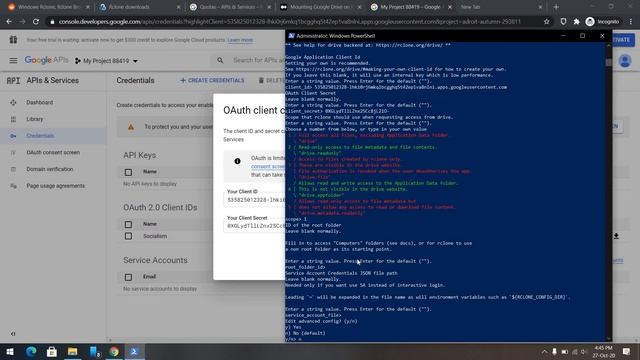Screen dimensions: 640x360
Task: Open Domain verification in sidebar
Action: (x=49, y=169)
